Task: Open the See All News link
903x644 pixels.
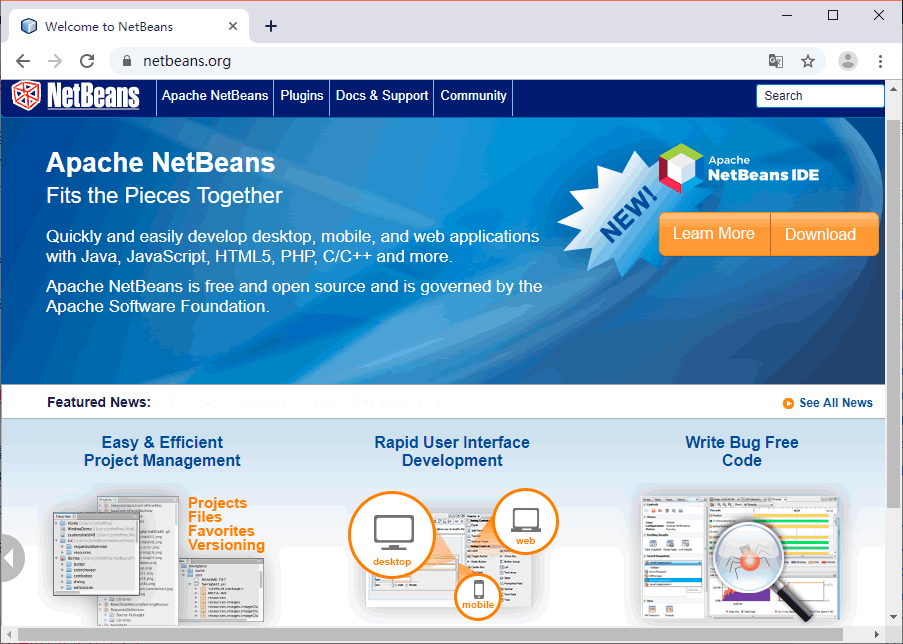Action: tap(836, 403)
